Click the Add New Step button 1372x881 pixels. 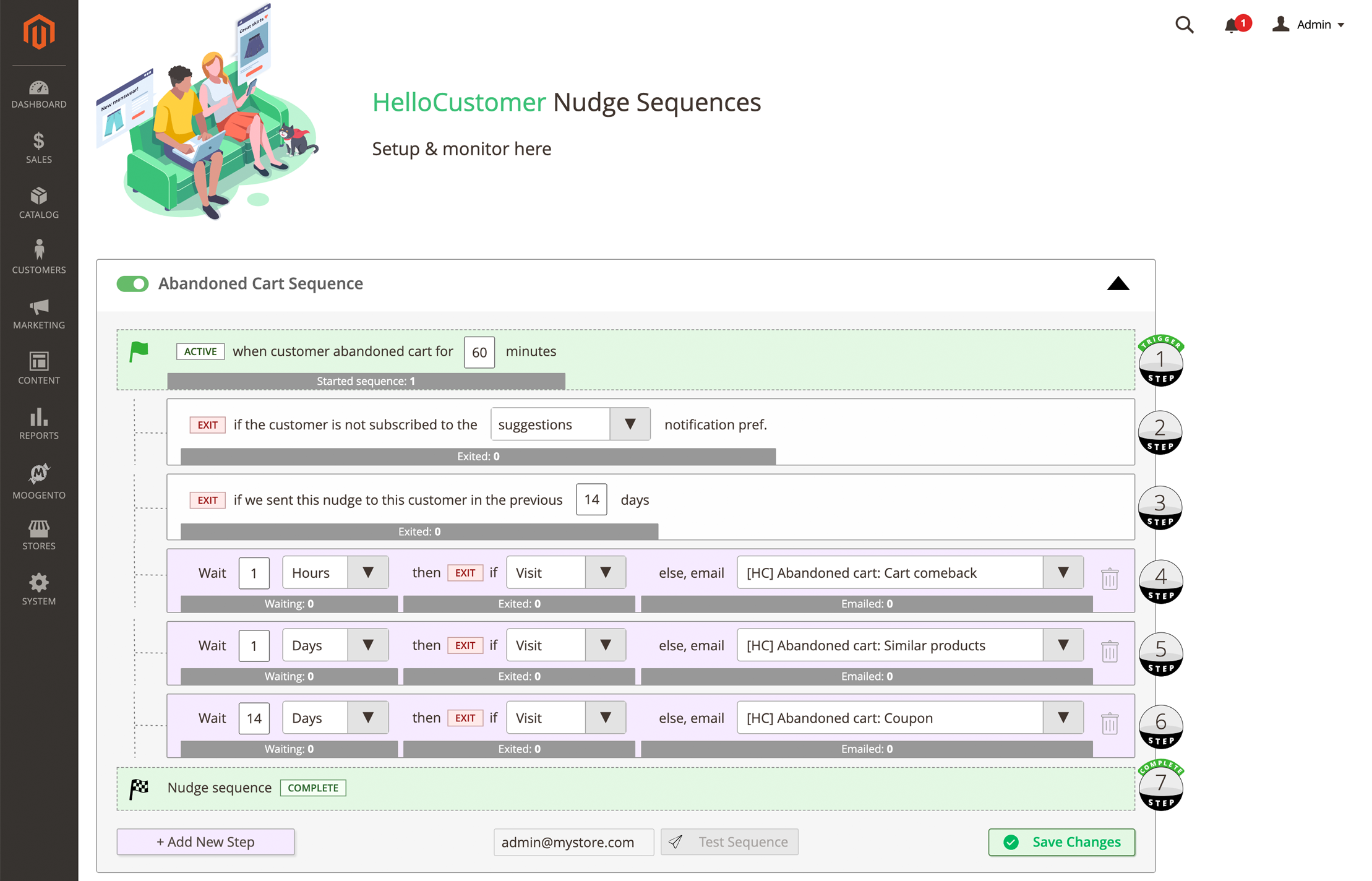(205, 842)
